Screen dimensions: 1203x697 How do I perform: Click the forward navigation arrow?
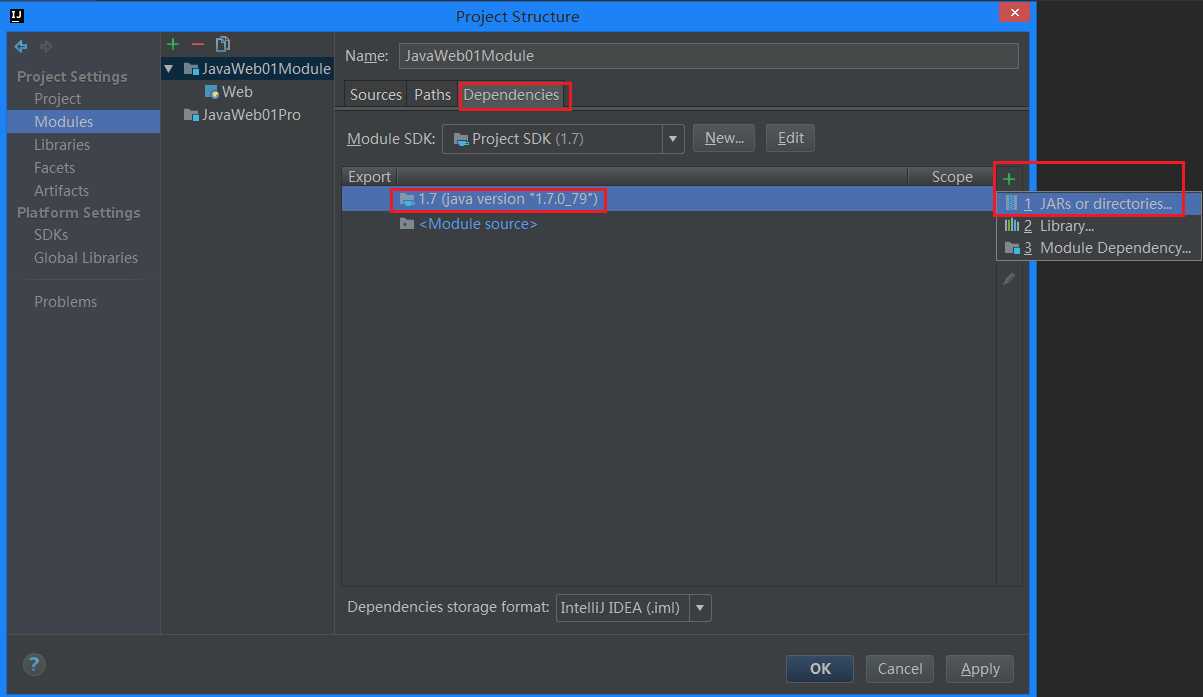pos(46,46)
